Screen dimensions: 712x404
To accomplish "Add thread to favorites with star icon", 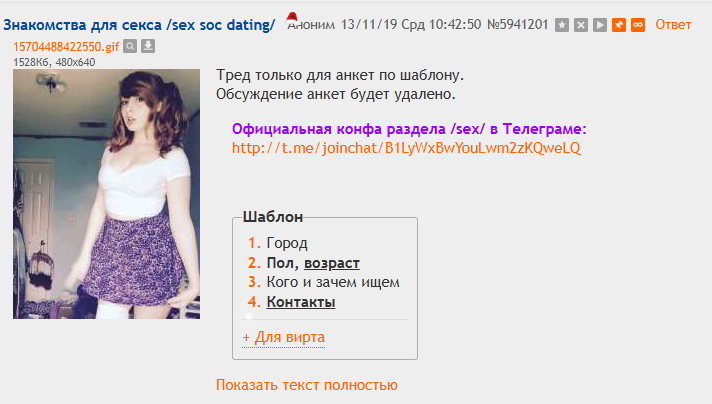I will coord(562,25).
